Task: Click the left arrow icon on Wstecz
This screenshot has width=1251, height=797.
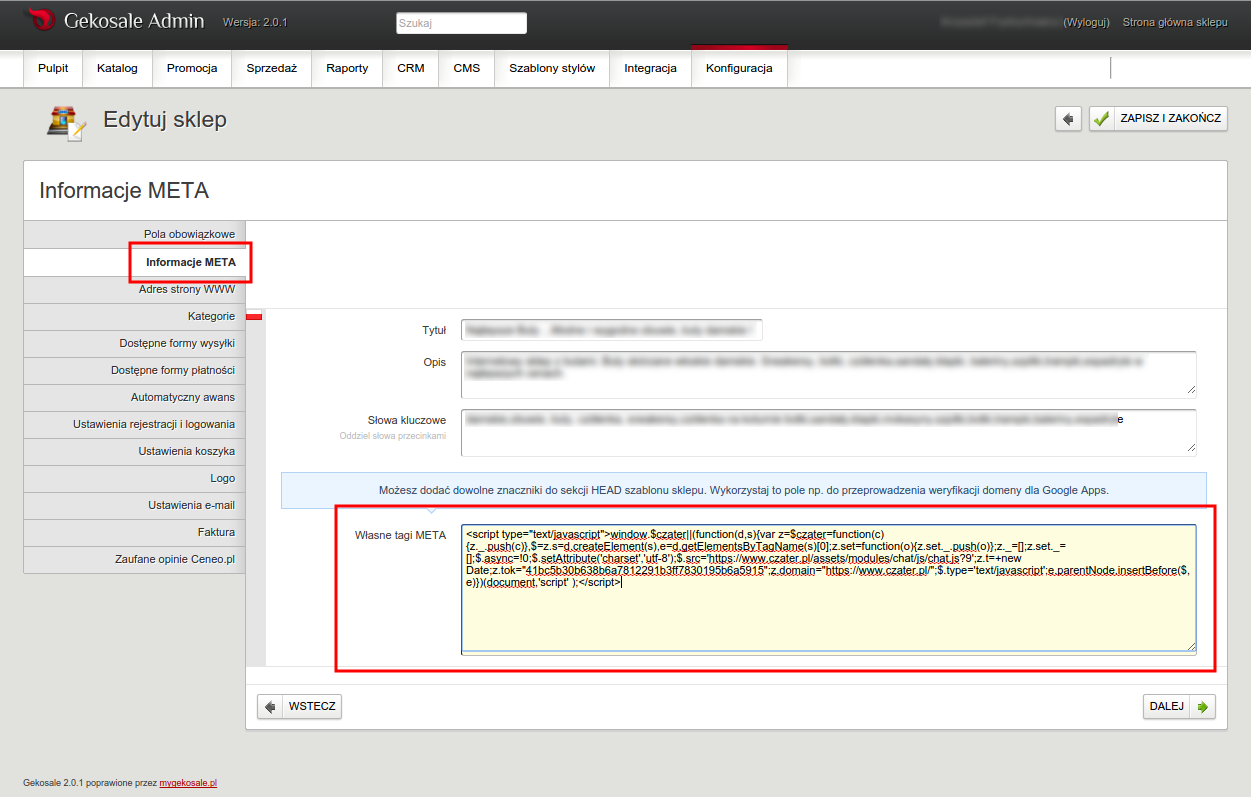Action: [x=271, y=706]
